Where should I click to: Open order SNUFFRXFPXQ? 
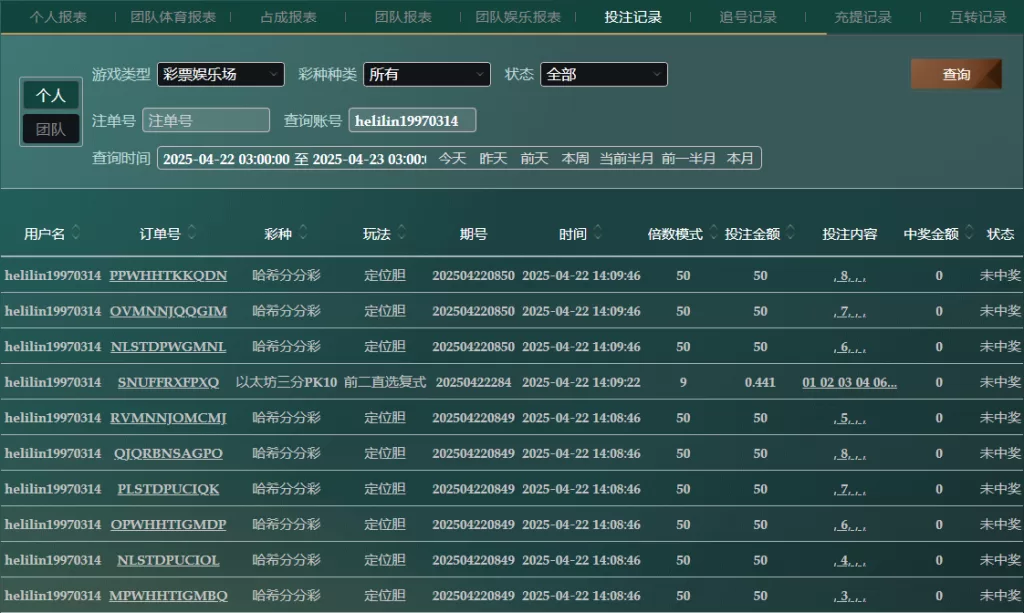[168, 383]
